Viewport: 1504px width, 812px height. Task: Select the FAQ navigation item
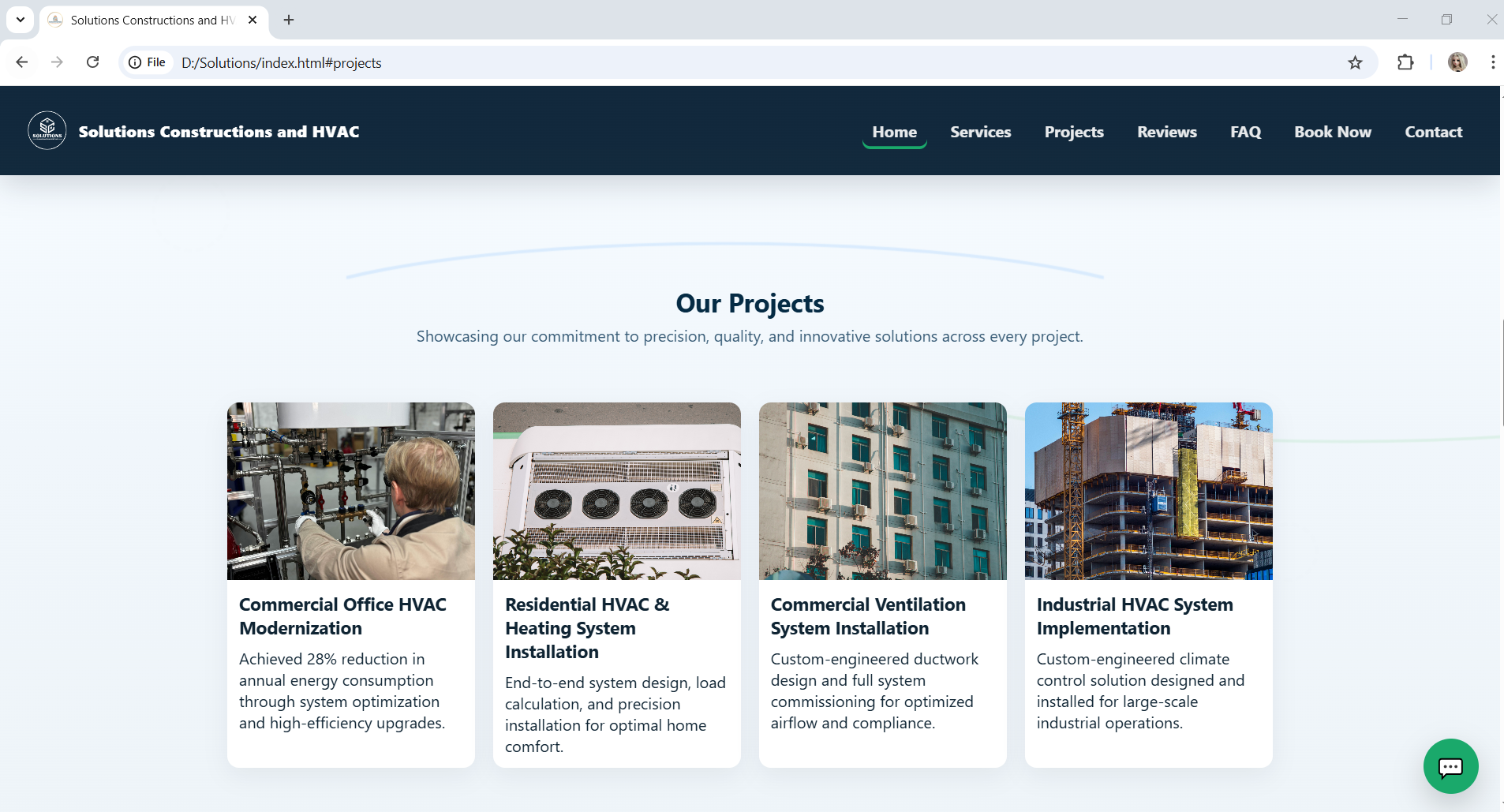1245,132
